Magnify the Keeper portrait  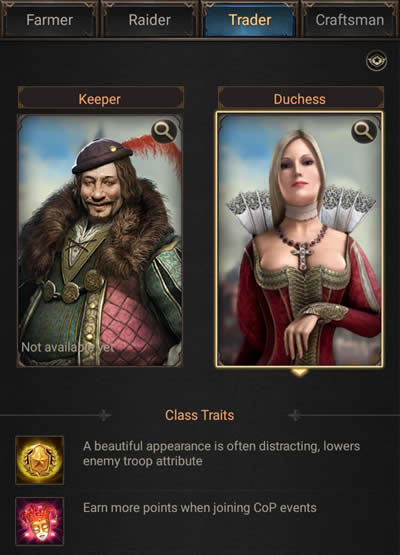click(164, 131)
